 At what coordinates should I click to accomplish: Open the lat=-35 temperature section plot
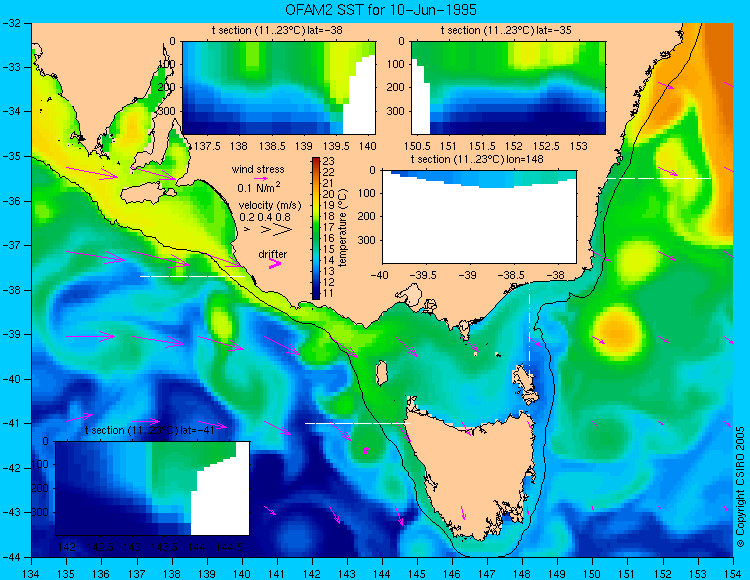(508, 88)
